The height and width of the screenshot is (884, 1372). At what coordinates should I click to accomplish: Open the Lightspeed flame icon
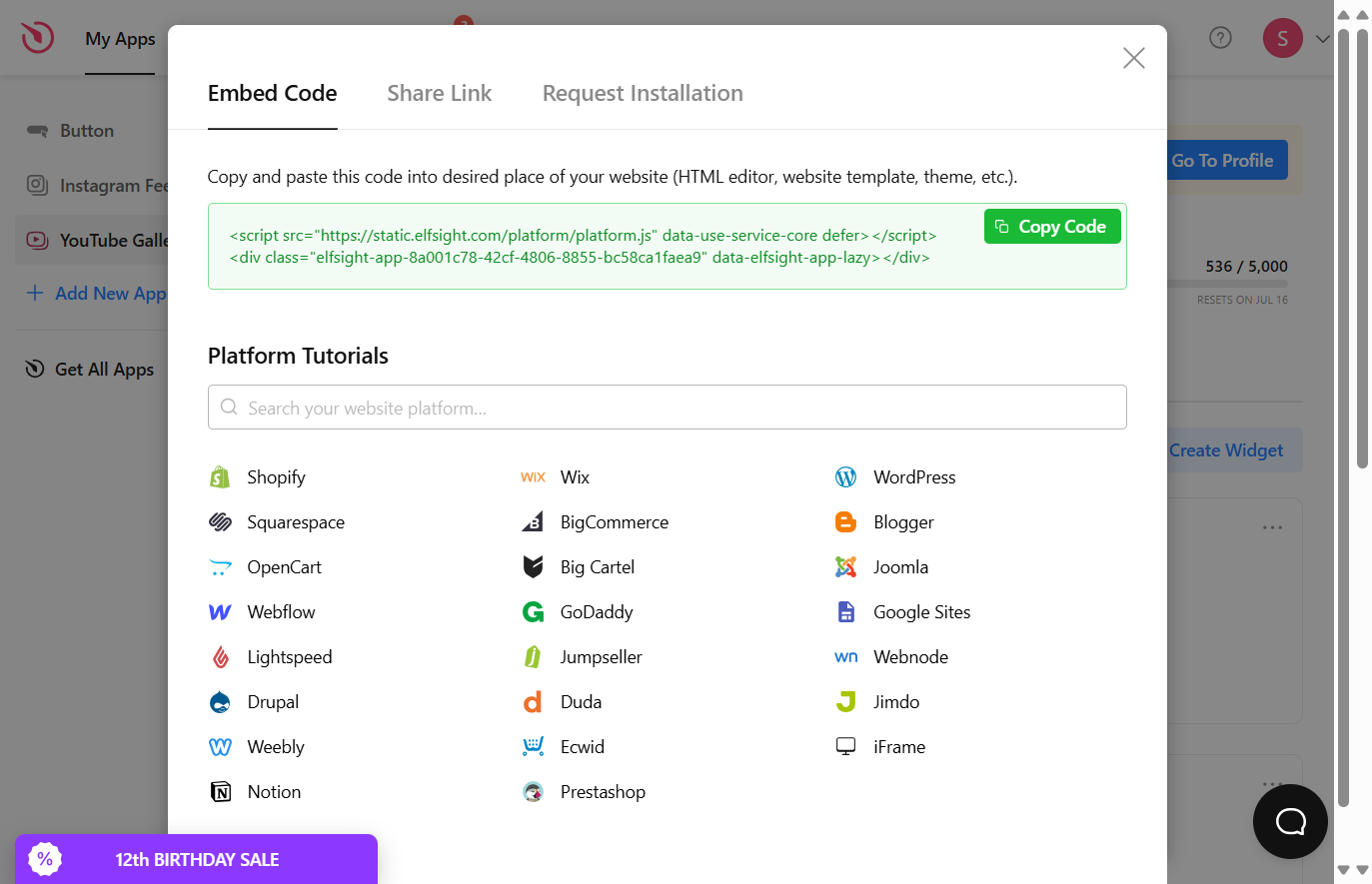(220, 657)
